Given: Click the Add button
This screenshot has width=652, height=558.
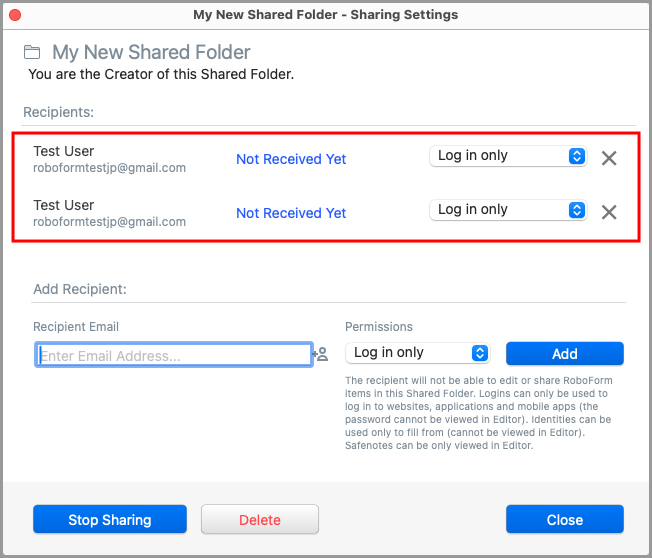Looking at the screenshot, I should [x=565, y=353].
